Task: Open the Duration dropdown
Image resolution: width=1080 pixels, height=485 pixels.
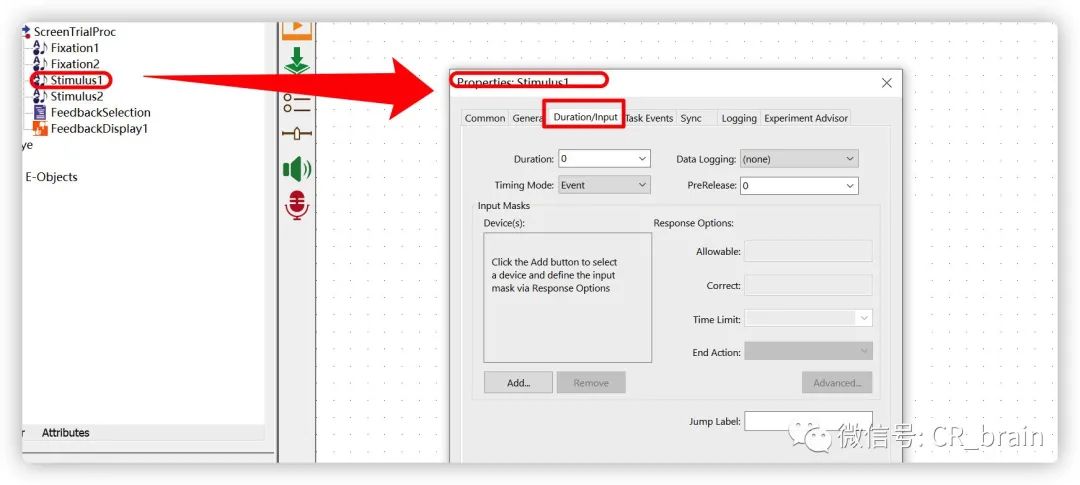Action: pos(604,158)
